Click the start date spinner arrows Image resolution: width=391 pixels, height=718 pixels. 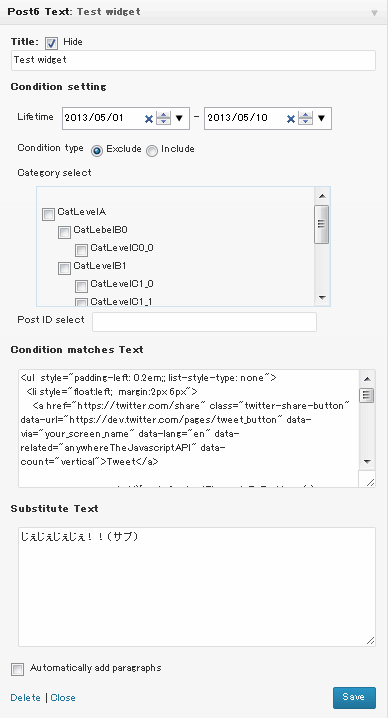[163, 119]
